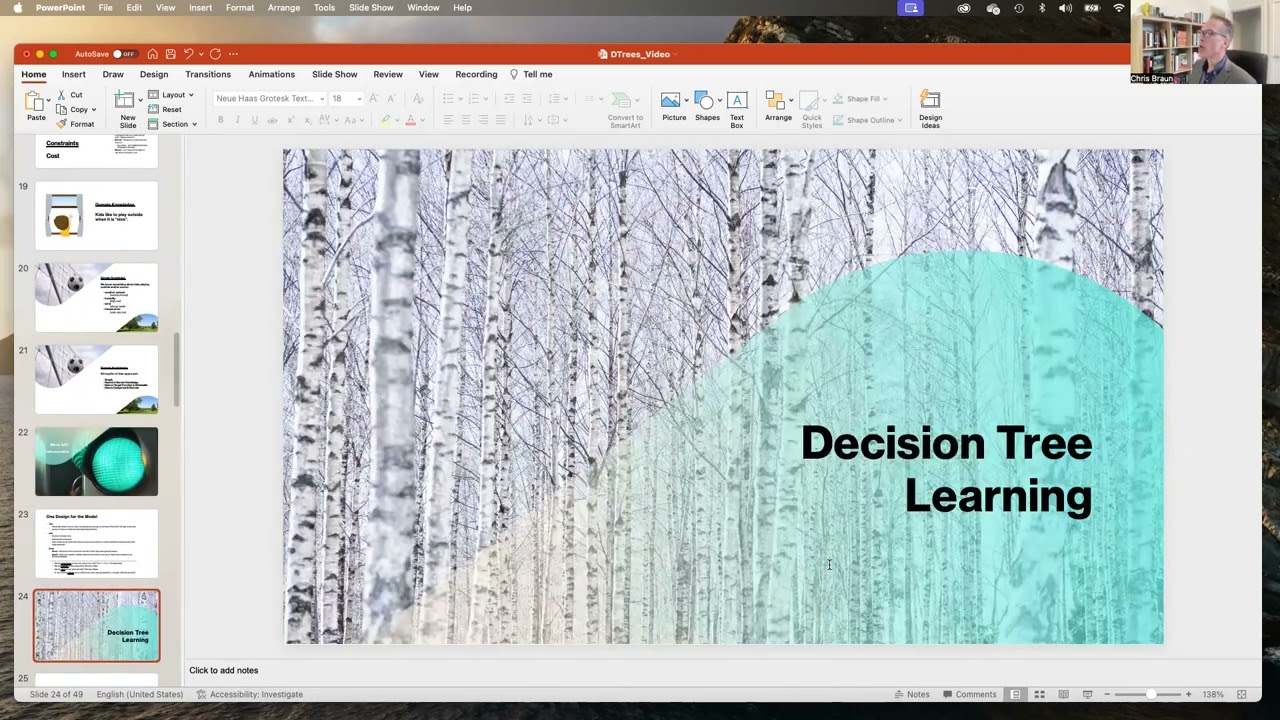Click the Reset slide icon

point(153,109)
